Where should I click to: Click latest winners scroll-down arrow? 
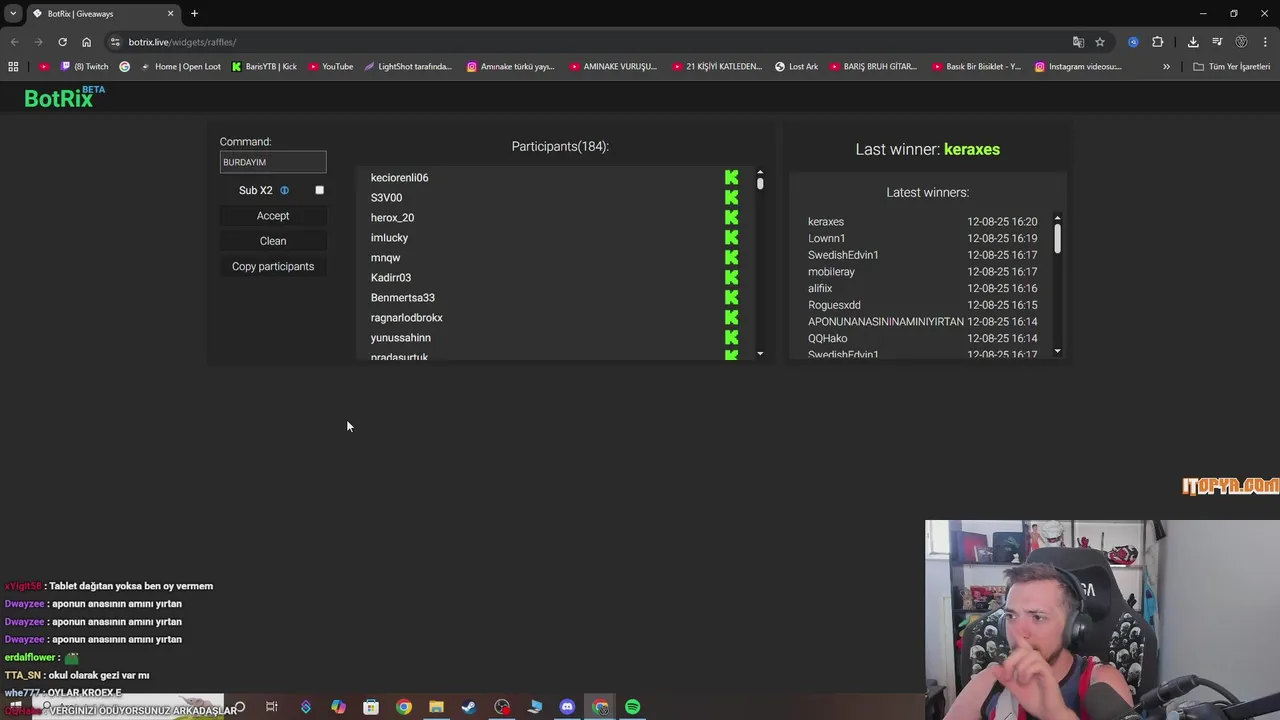[x=1057, y=351]
